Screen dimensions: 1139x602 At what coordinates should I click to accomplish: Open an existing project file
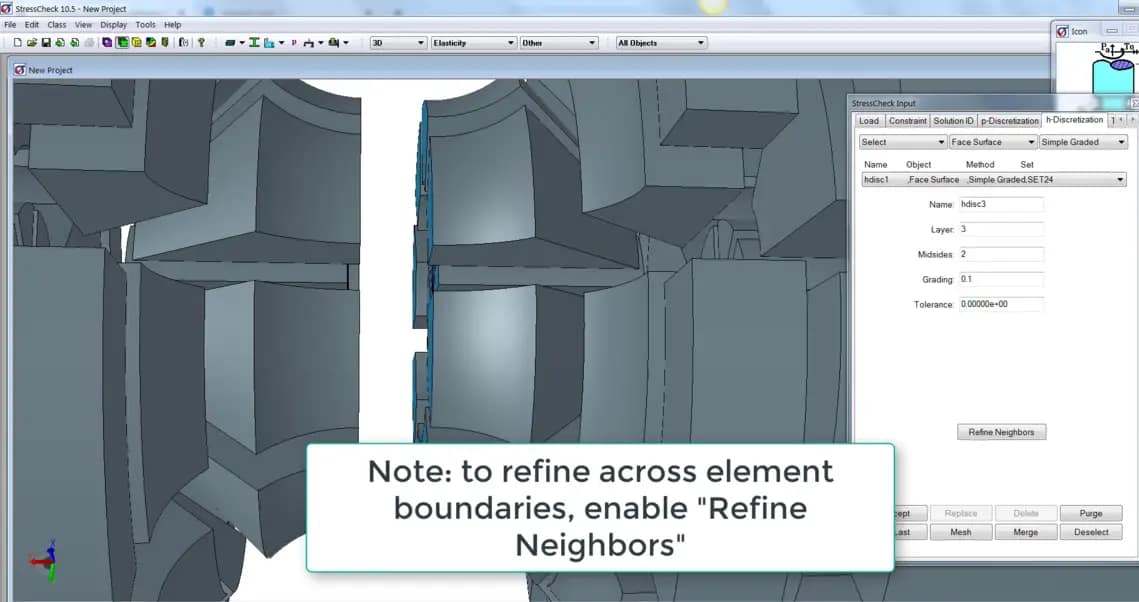click(x=31, y=42)
